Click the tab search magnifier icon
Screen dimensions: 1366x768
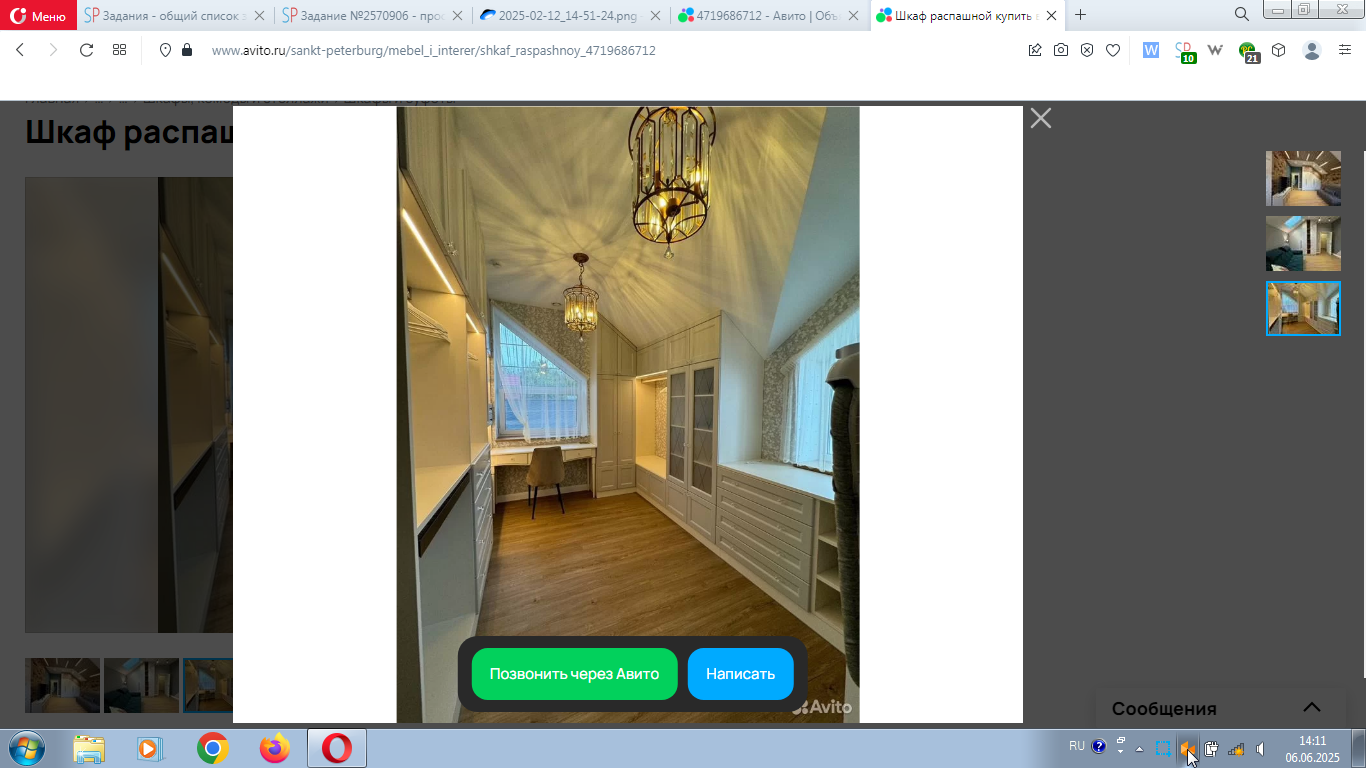point(1241,14)
